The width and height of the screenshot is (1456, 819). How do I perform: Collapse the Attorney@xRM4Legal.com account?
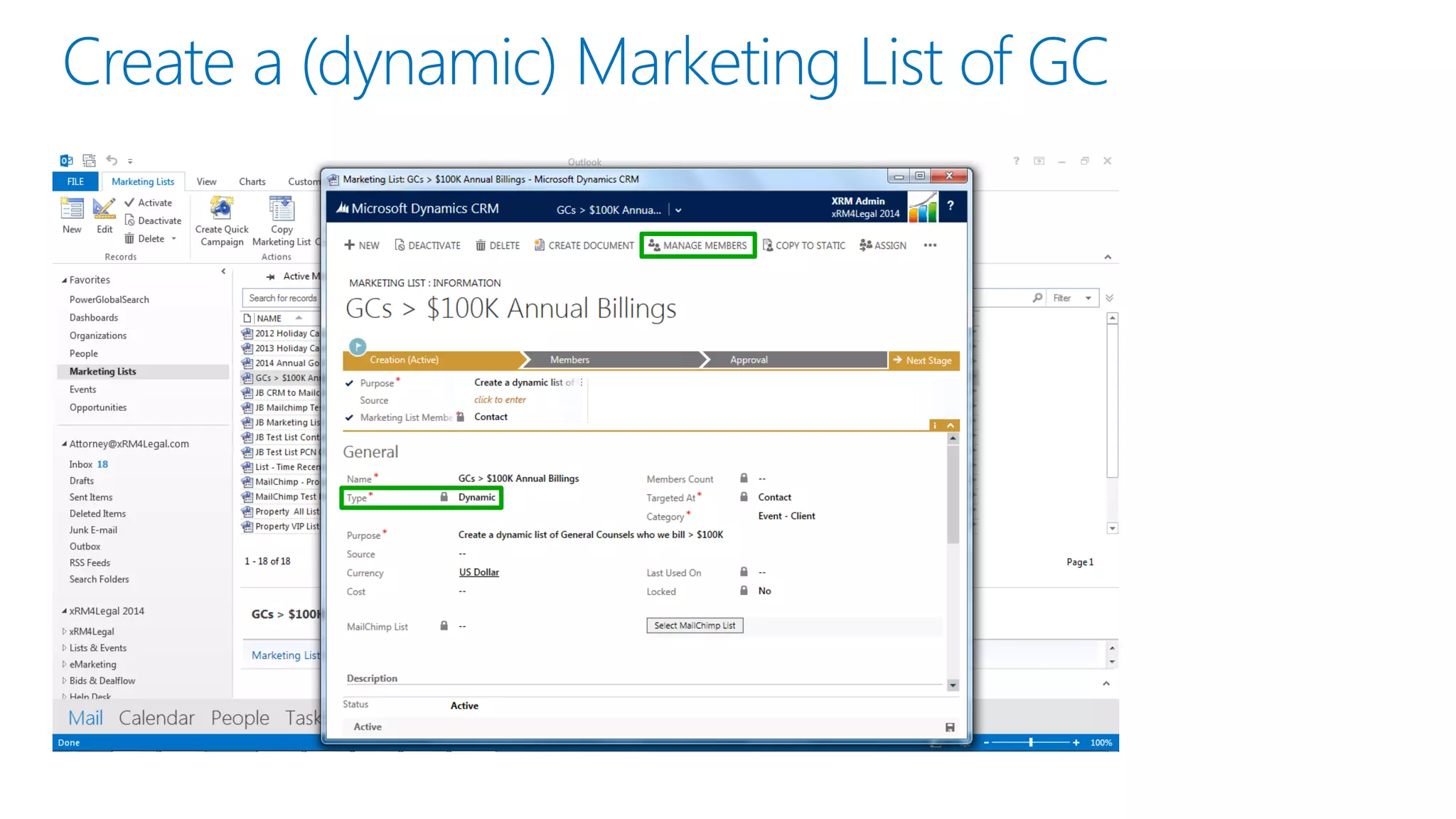[x=64, y=444]
